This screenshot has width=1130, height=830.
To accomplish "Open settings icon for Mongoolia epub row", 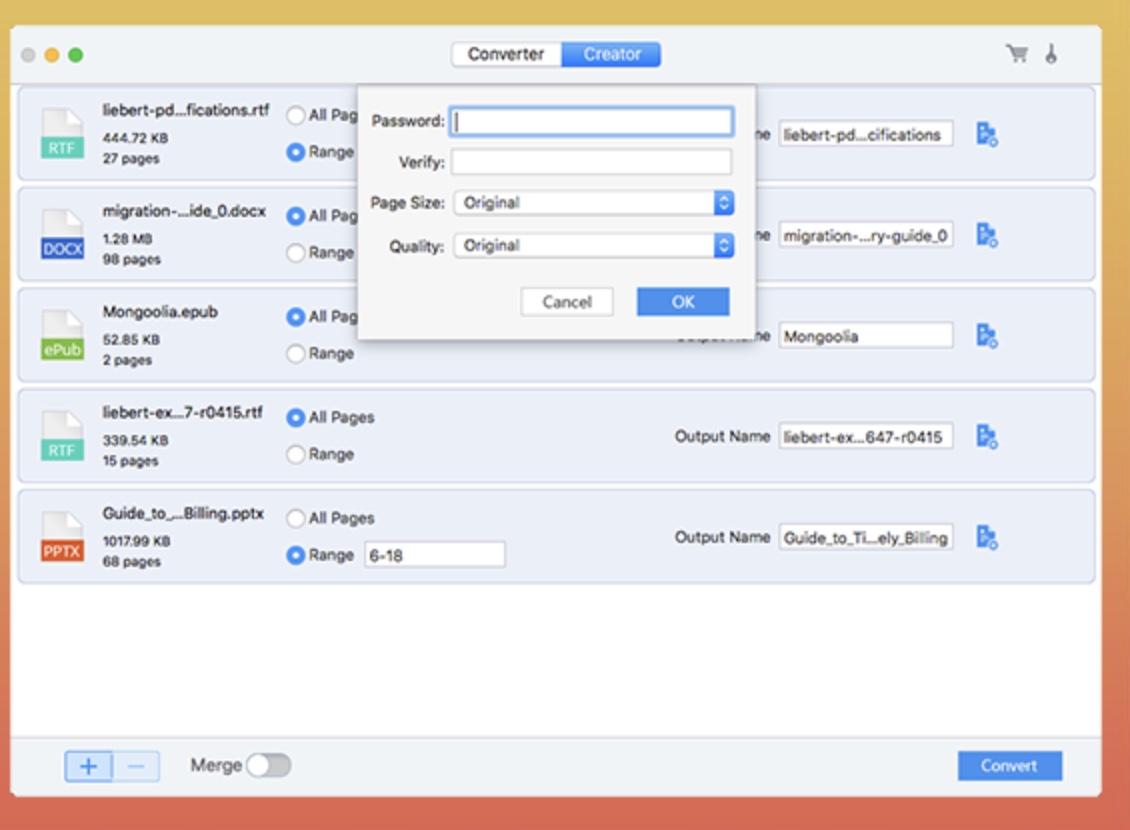I will coord(987,336).
